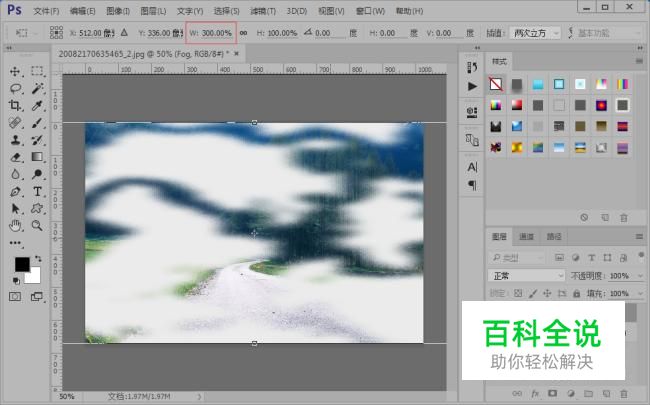Open the layer opacity dropdown arrow

pyautogui.click(x=640, y=276)
